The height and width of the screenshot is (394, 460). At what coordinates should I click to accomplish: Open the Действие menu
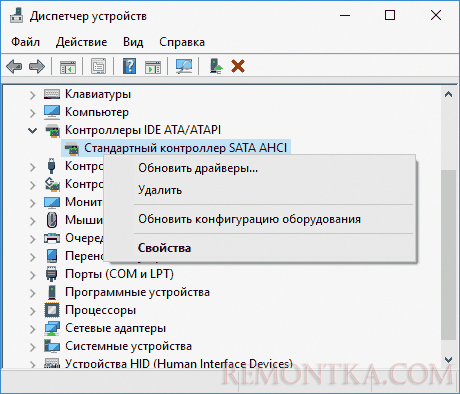click(x=81, y=42)
